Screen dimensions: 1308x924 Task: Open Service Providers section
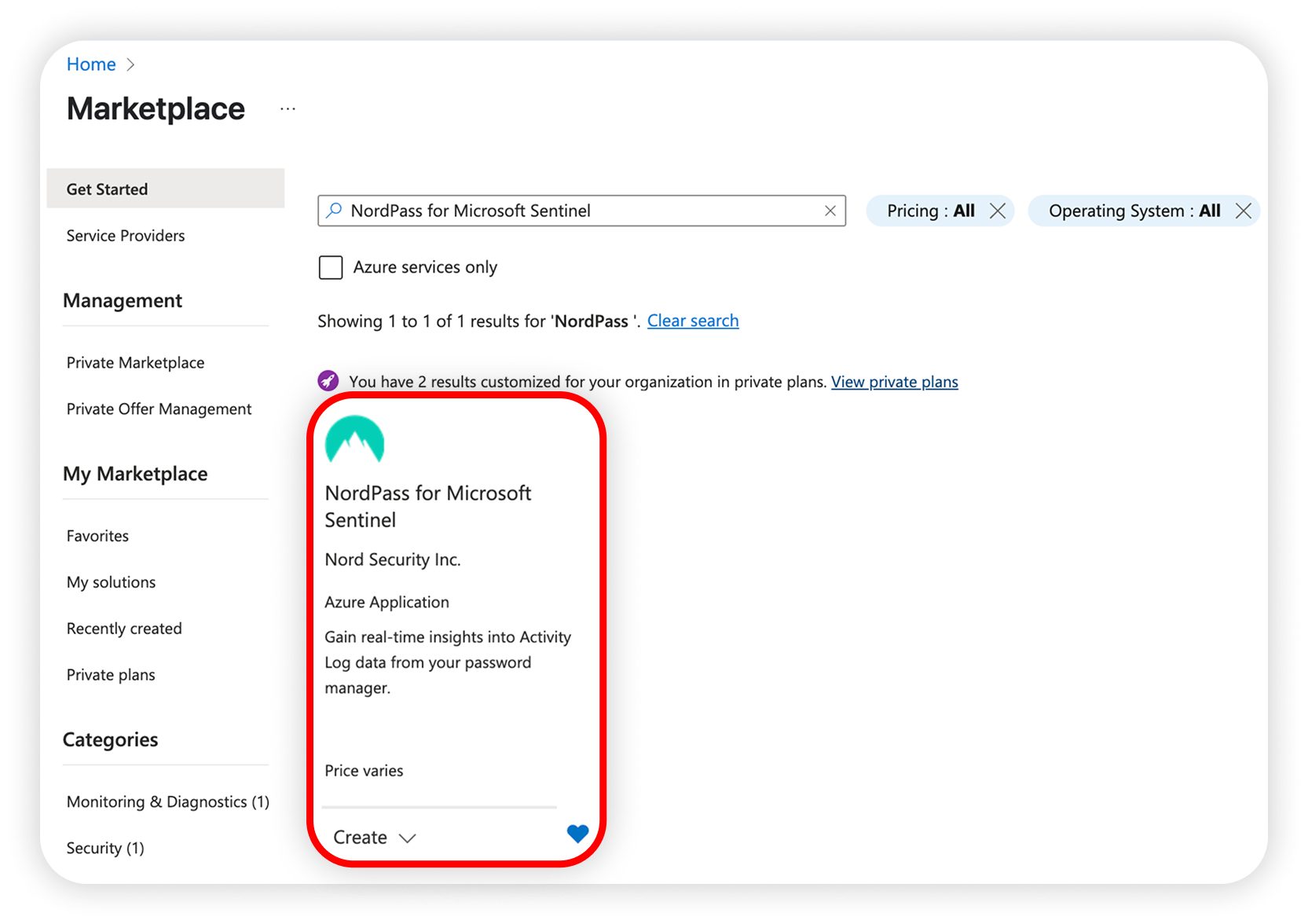pyautogui.click(x=126, y=236)
